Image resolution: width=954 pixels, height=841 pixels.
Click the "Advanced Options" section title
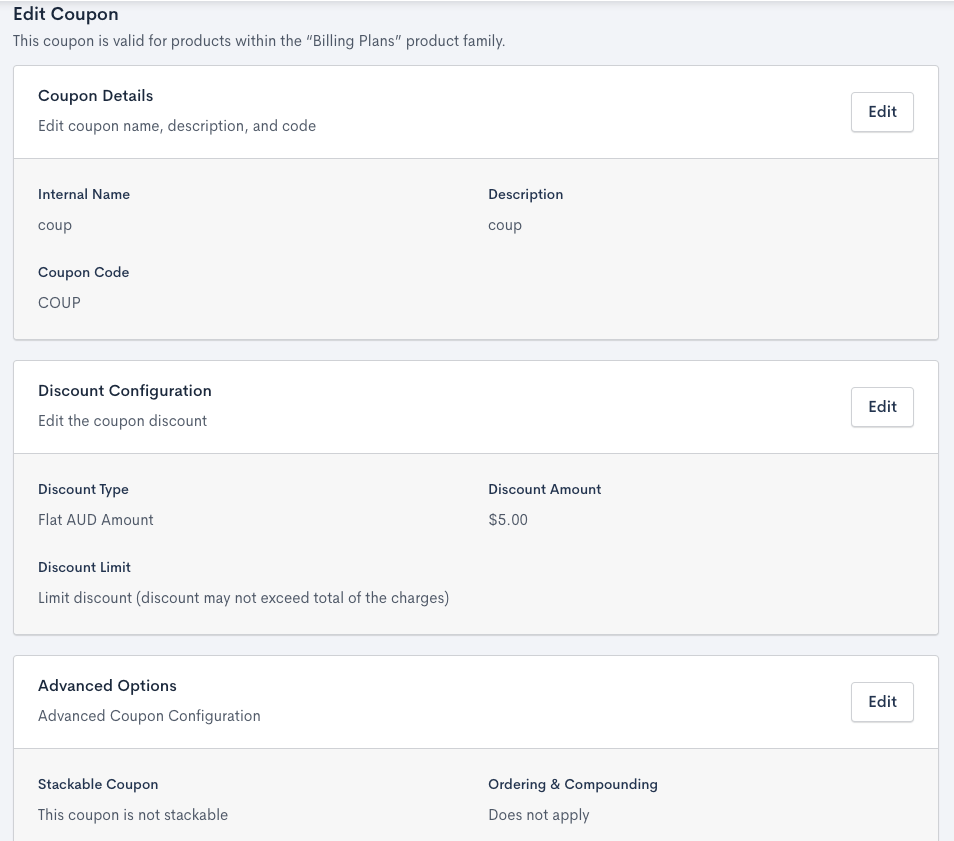point(107,686)
